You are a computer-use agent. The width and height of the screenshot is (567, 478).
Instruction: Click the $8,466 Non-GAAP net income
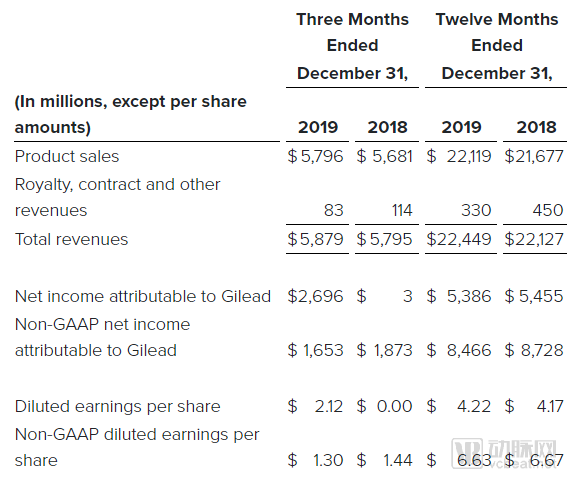click(459, 350)
